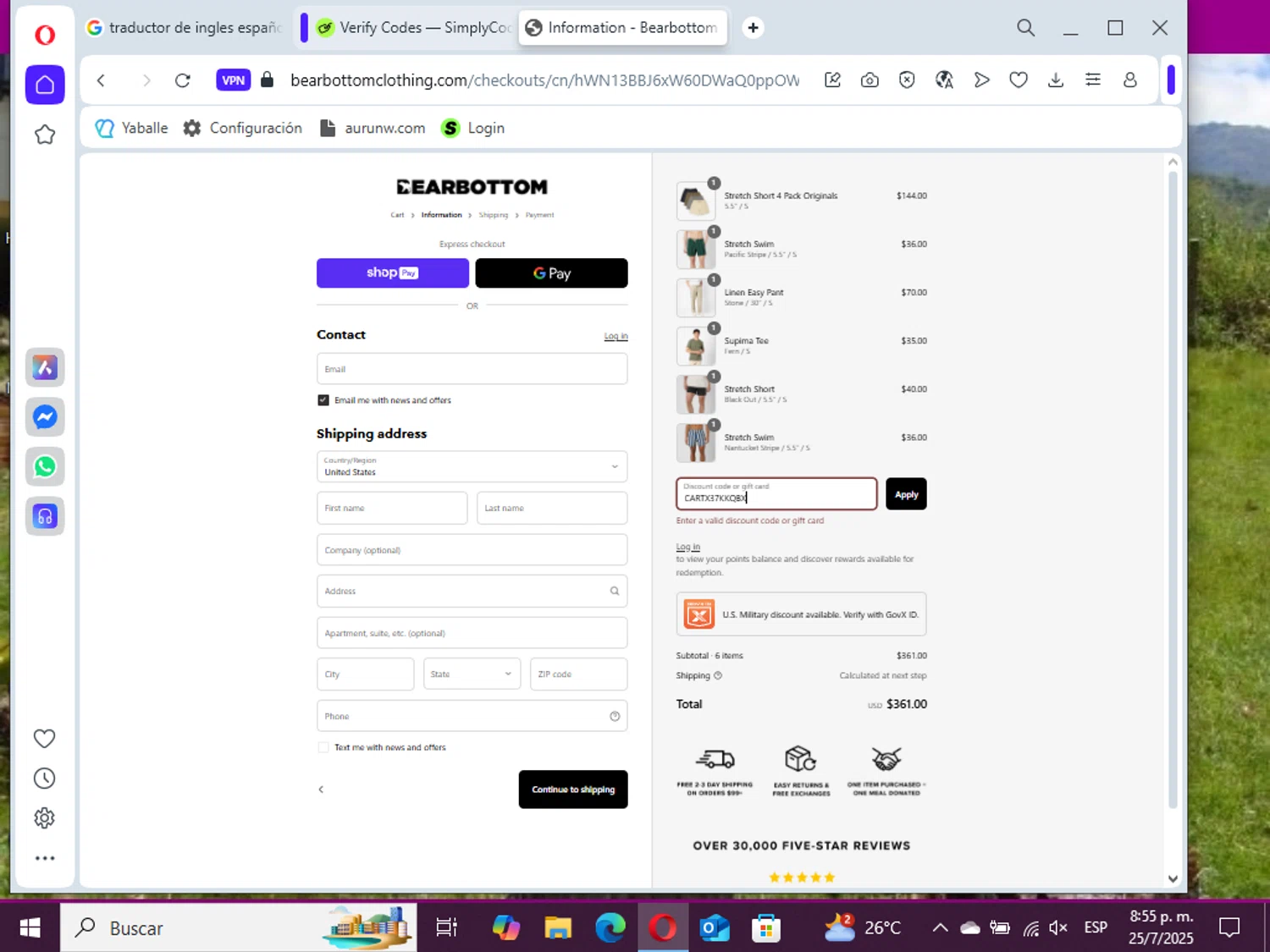The height and width of the screenshot is (952, 1270).
Task: Focus the Email field
Action: (x=472, y=369)
